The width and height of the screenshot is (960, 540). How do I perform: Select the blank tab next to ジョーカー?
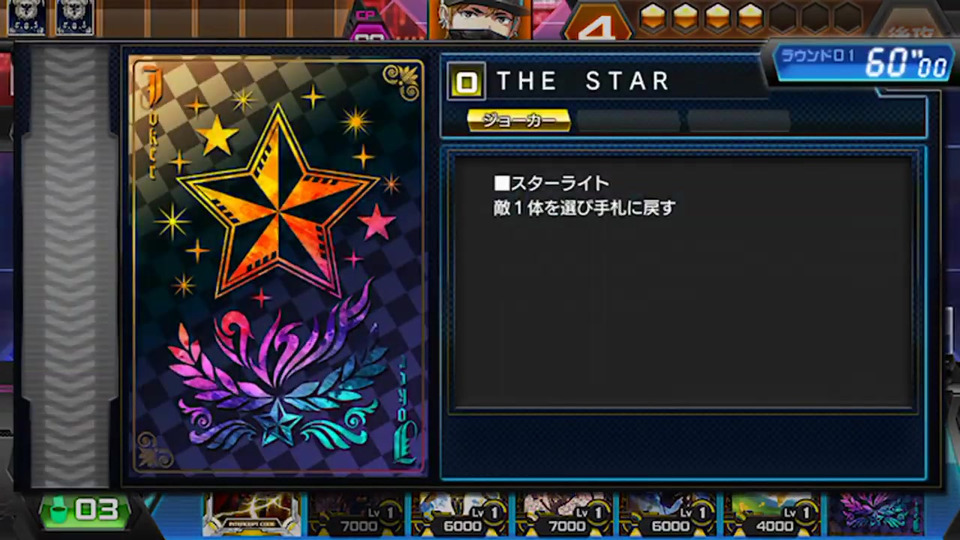[x=628, y=121]
